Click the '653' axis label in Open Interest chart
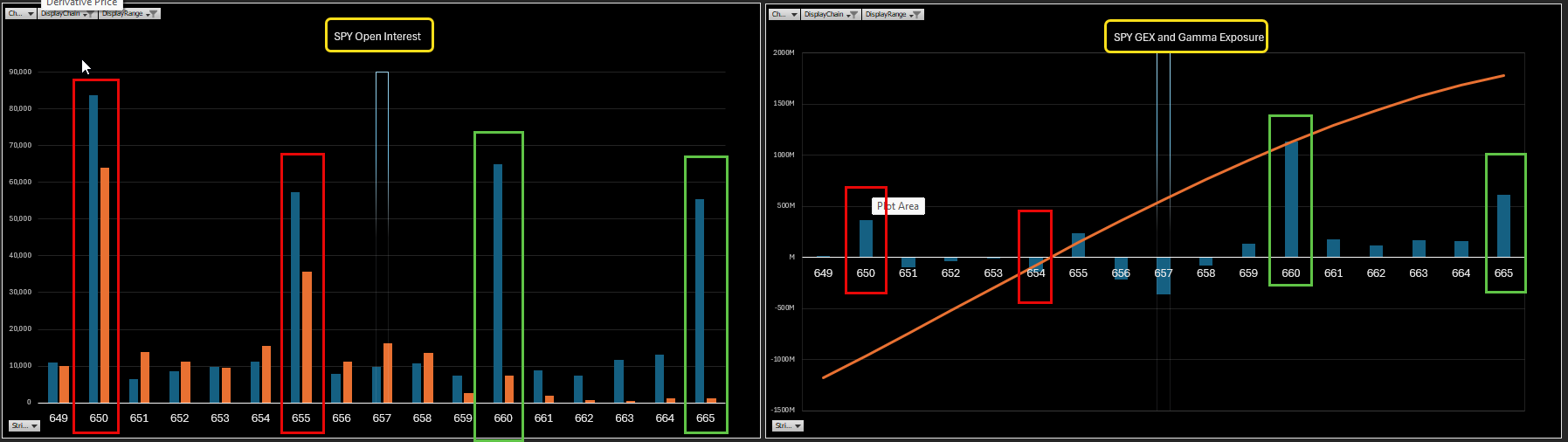The image size is (1568, 442). 220,418
